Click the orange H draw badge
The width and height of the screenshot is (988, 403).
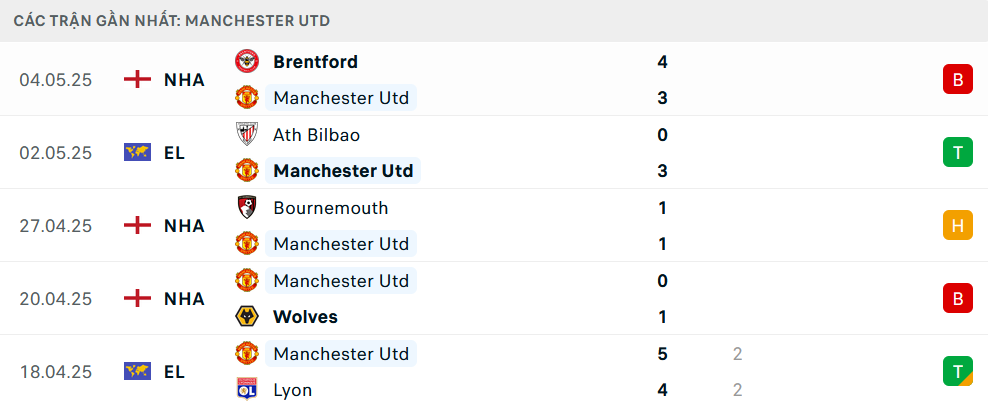click(x=958, y=225)
